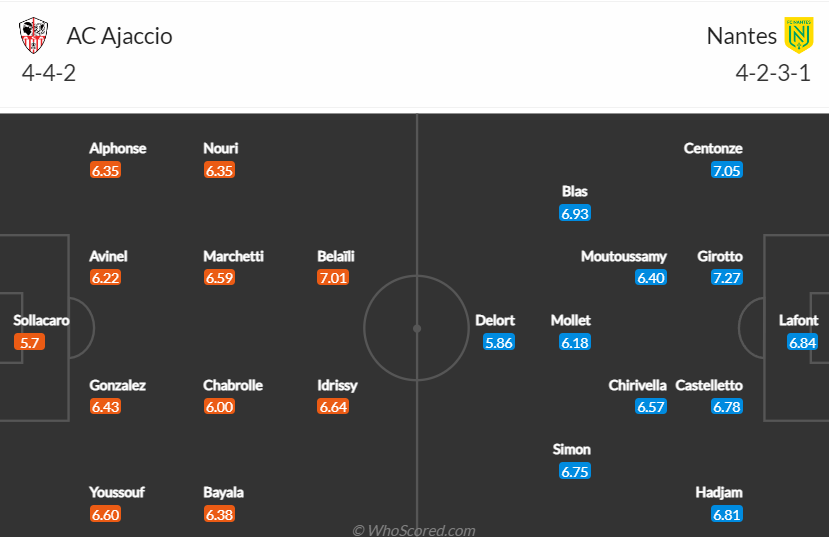Select Centonze's 7.05 rating badge
Viewport: 829px width, 537px height.
[726, 170]
